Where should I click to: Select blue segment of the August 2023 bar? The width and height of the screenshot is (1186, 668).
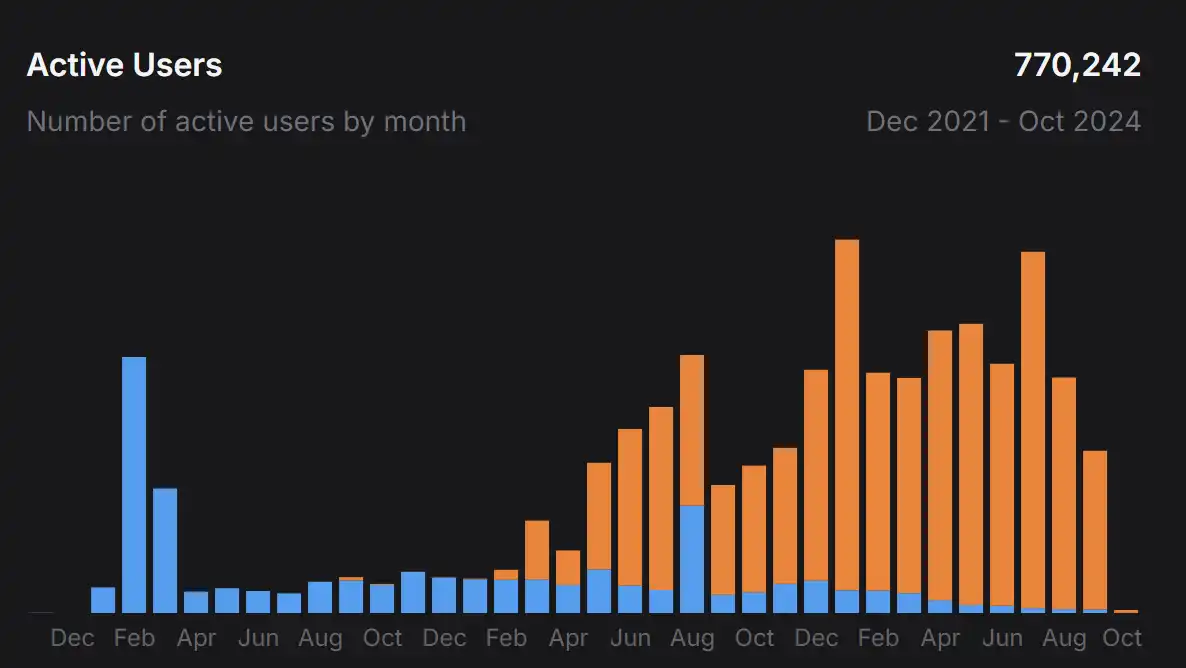click(x=692, y=559)
